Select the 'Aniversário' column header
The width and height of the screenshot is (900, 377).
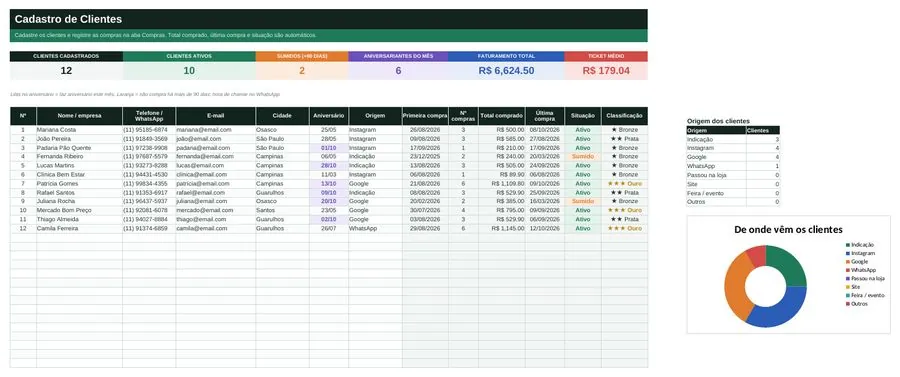pyautogui.click(x=329, y=116)
